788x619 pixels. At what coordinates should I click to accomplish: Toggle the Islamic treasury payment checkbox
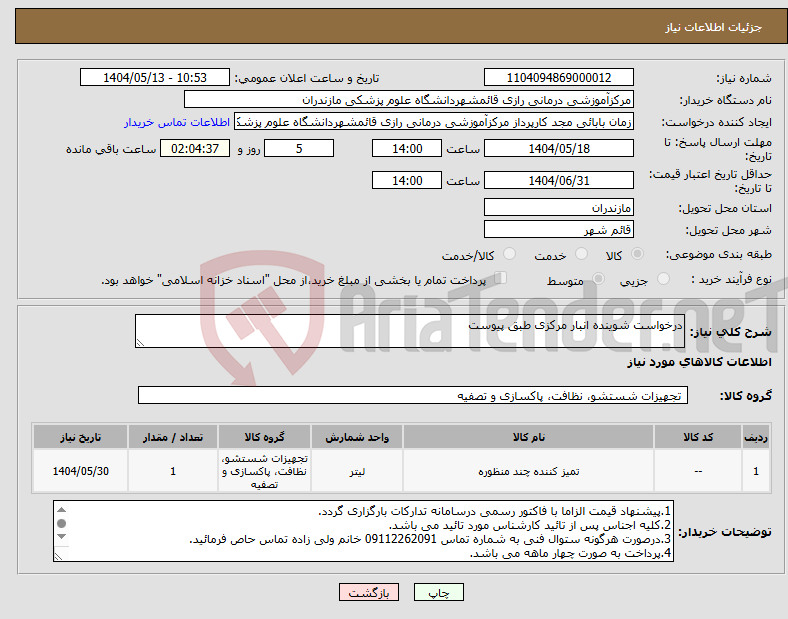501,278
